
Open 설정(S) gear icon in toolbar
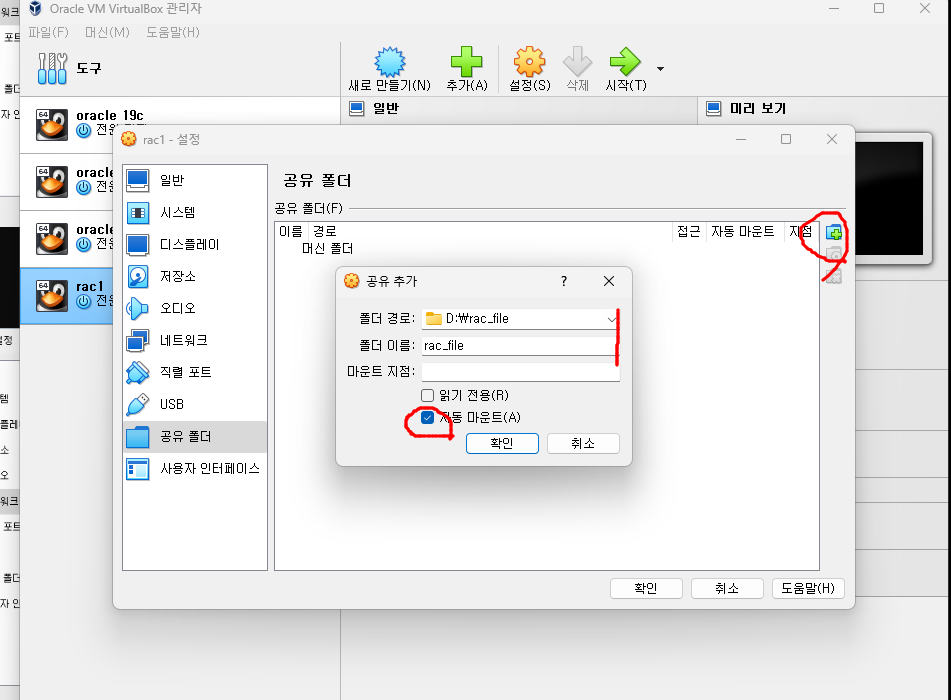pos(529,62)
